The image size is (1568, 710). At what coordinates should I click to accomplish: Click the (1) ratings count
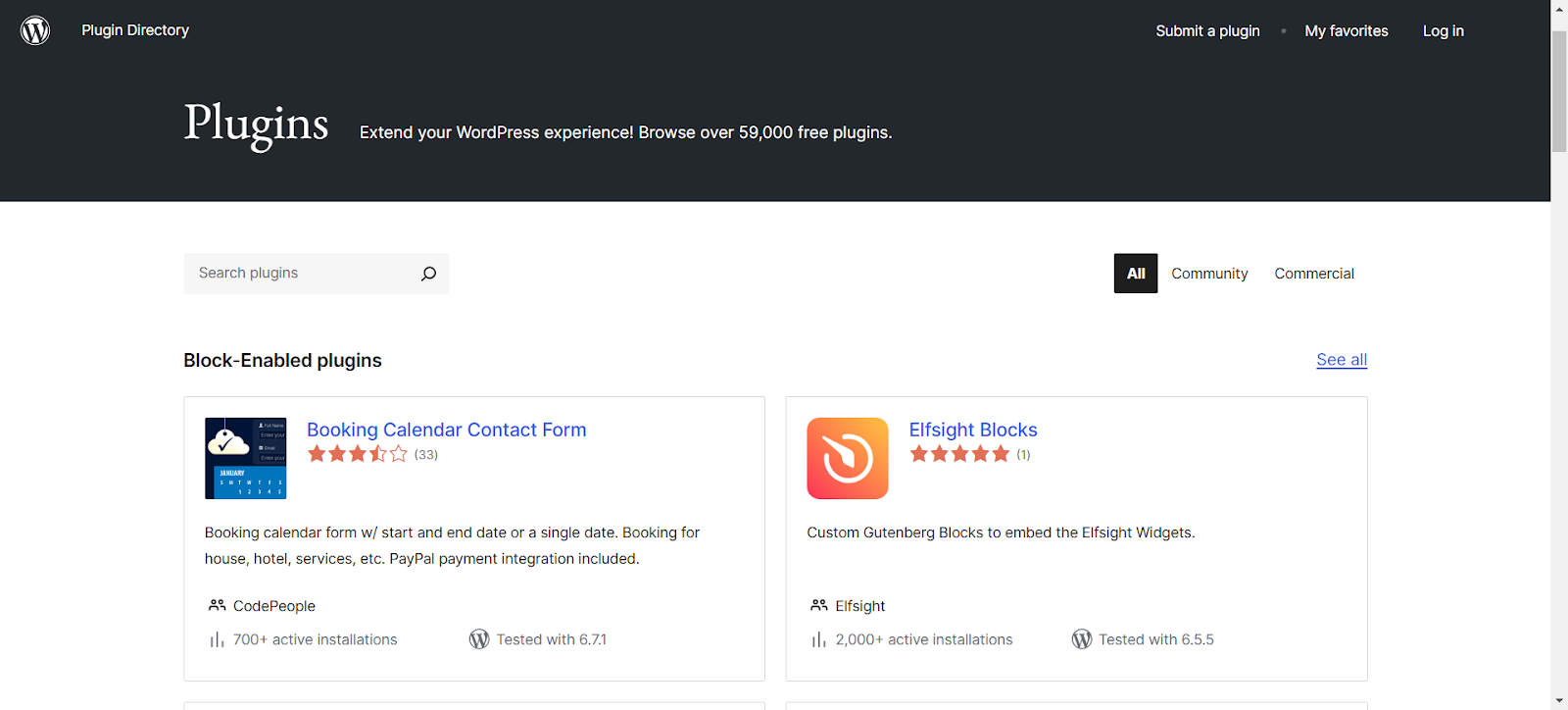coord(1023,455)
